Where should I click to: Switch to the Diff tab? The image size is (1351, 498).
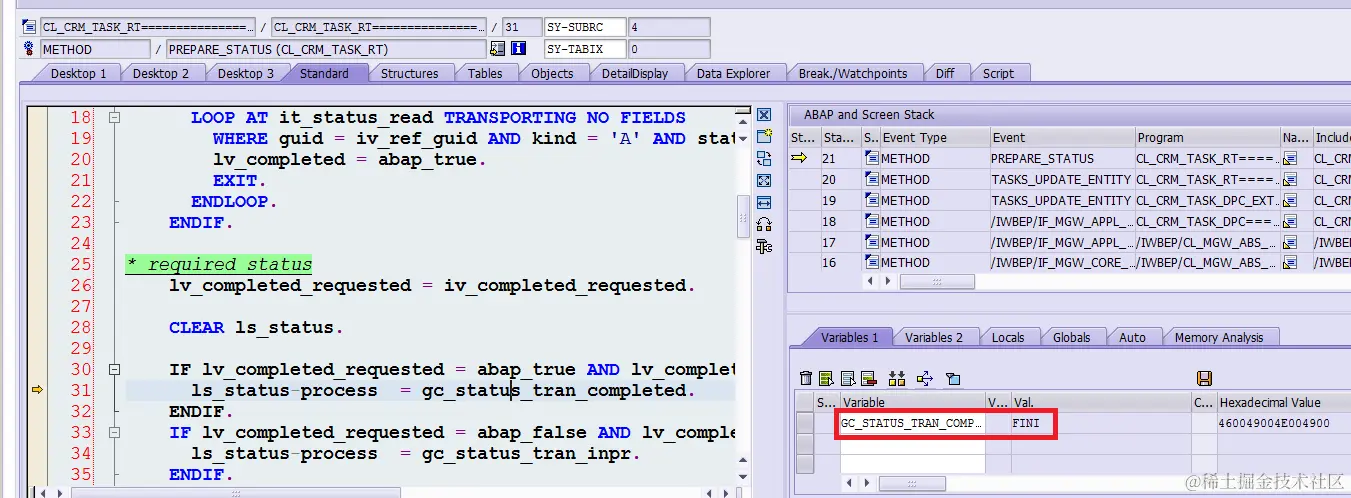(944, 73)
